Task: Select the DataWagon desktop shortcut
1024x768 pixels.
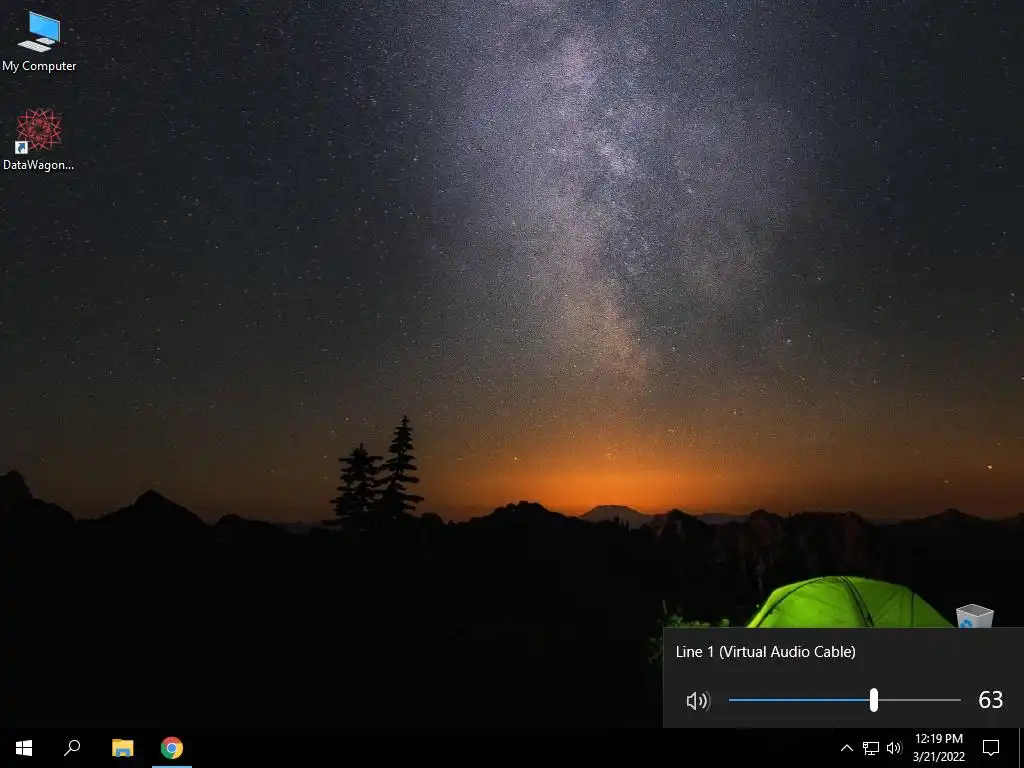Action: (39, 140)
